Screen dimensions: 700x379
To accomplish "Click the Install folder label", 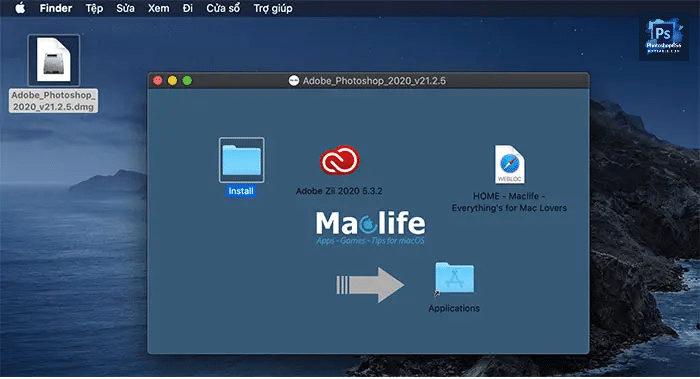I will (x=241, y=191).
